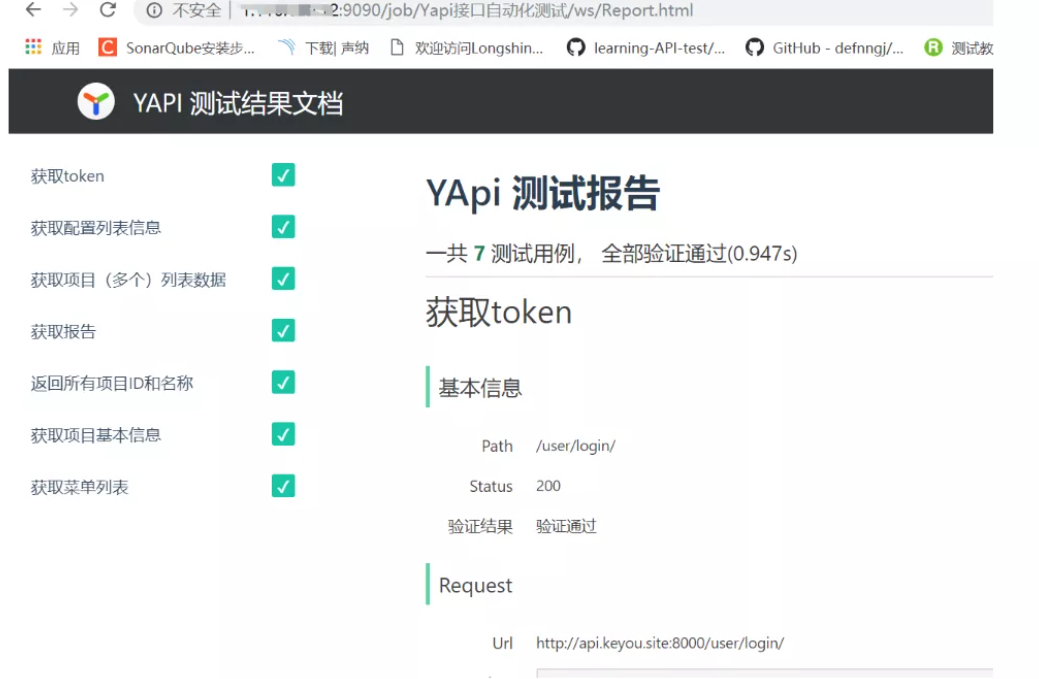This screenshot has width=1039, height=679.
Task: Click the browser back arrow
Action: (33, 11)
